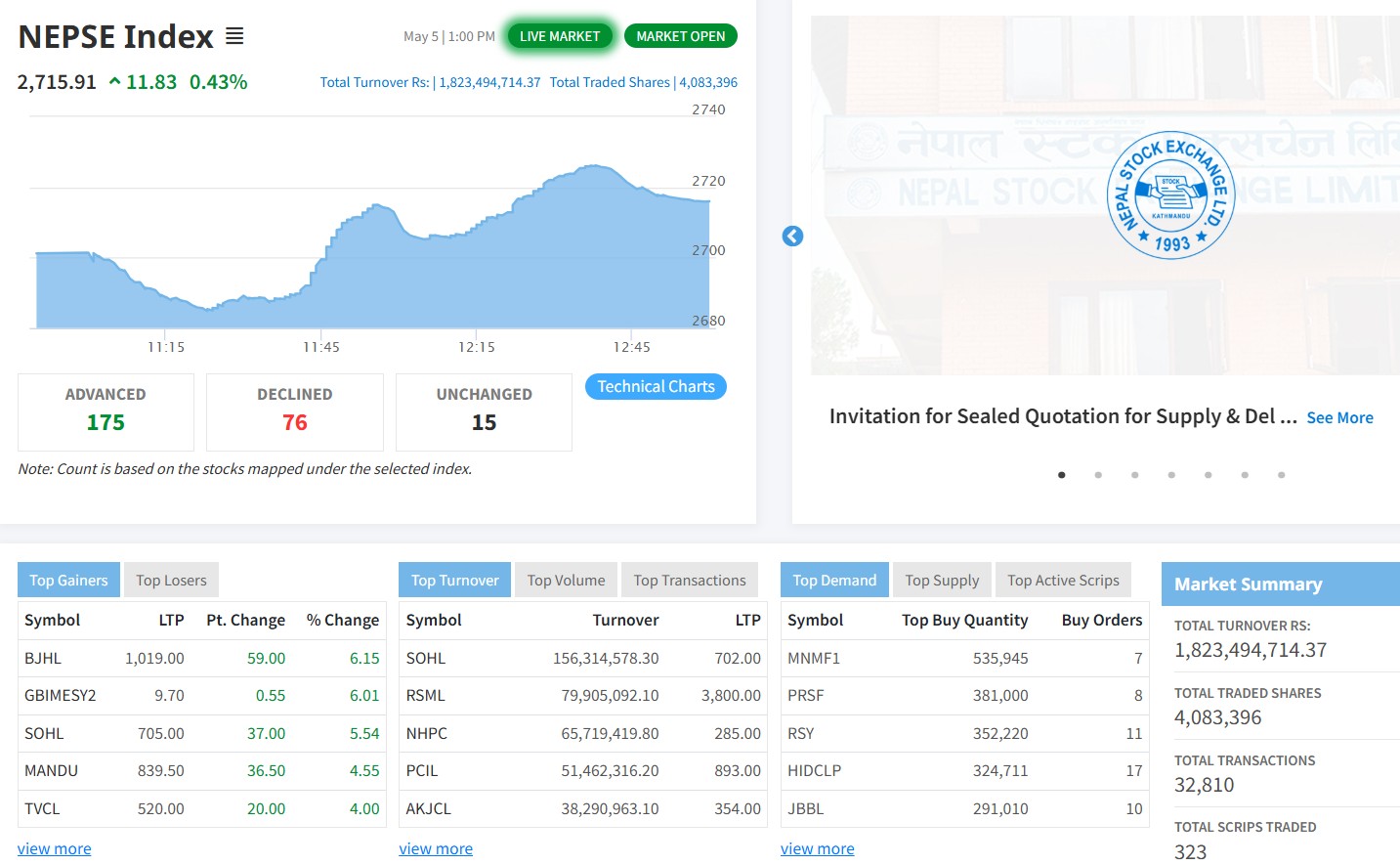Select the second carousel dot
Viewport: 1400px width, 865px height.
click(1098, 475)
